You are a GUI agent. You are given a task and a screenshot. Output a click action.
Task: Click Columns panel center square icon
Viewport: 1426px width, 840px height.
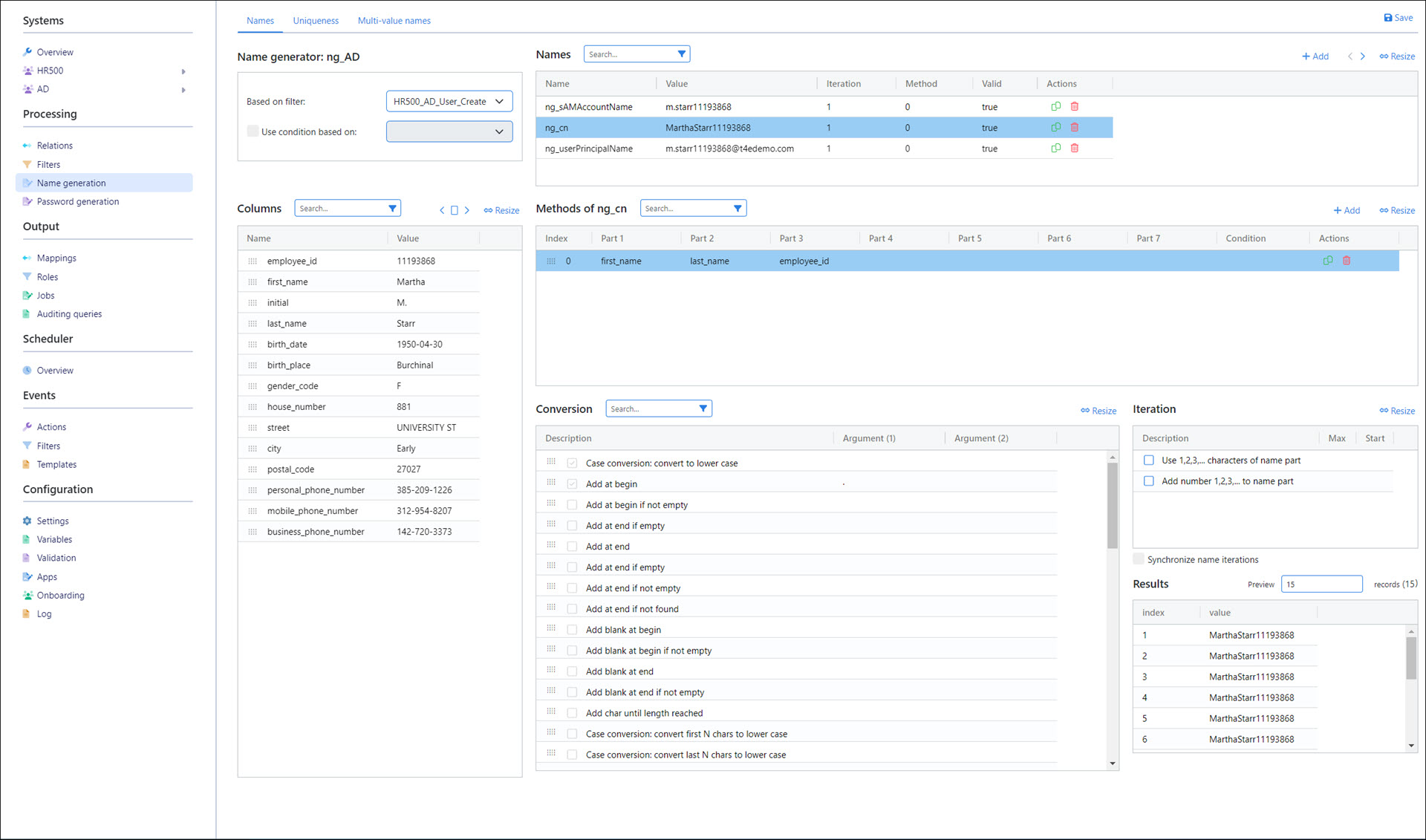[x=455, y=210]
